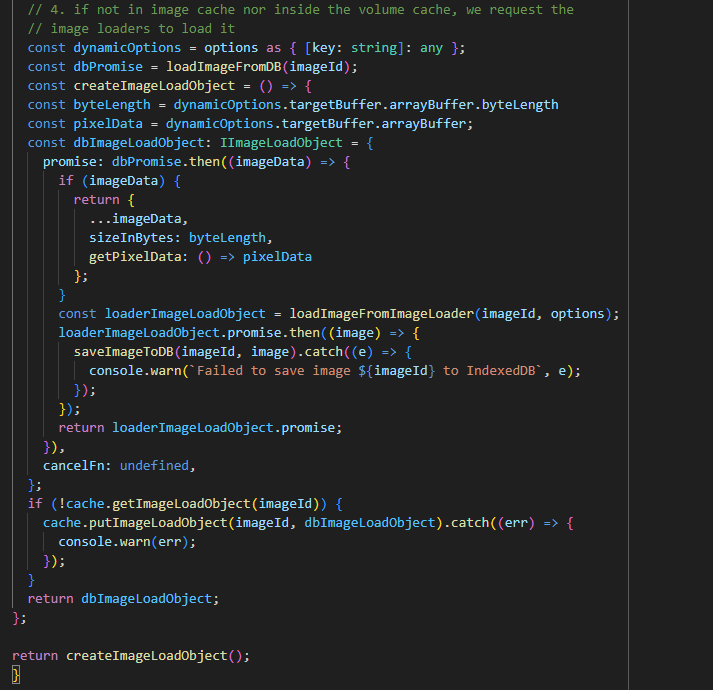
Task: Click the highlighted closing brace on the last line
Action: click(x=16, y=675)
